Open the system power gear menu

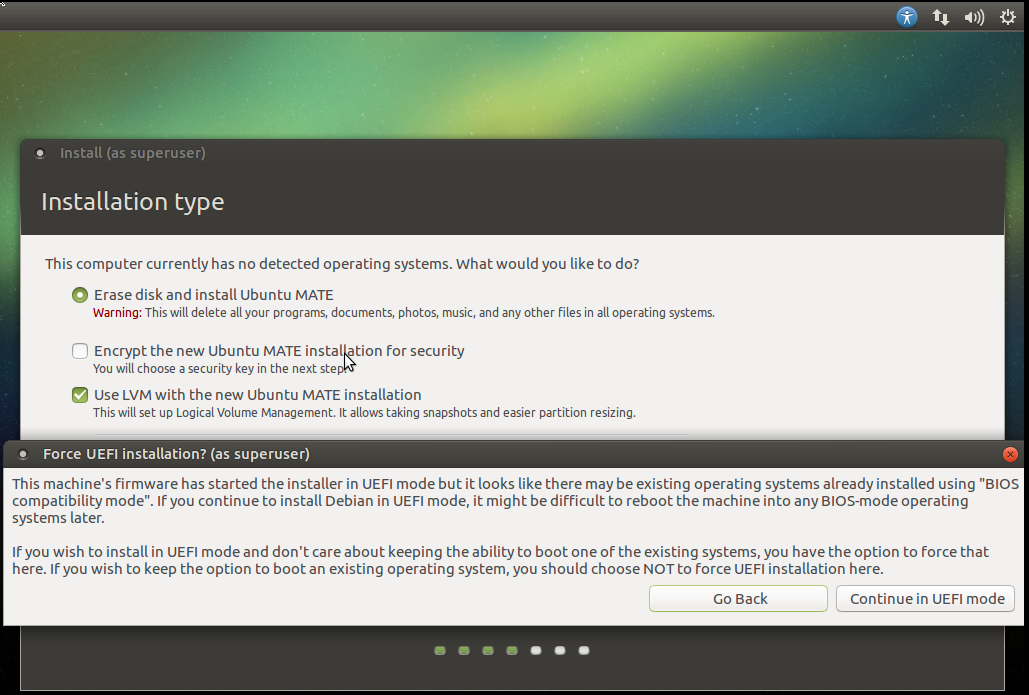1007,17
